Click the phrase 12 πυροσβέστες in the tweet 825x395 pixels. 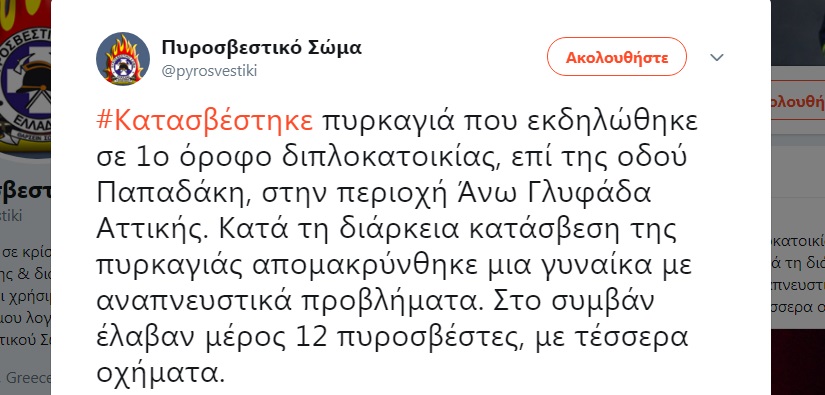[x=402, y=338]
